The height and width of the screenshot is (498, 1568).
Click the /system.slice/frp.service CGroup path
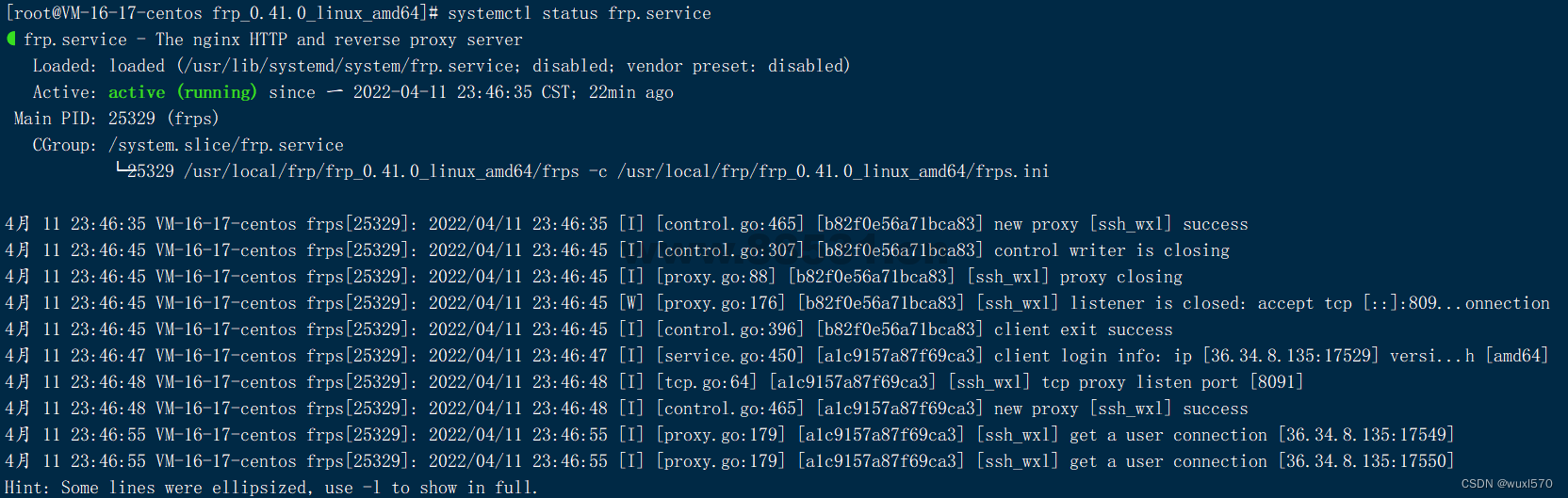tap(226, 145)
